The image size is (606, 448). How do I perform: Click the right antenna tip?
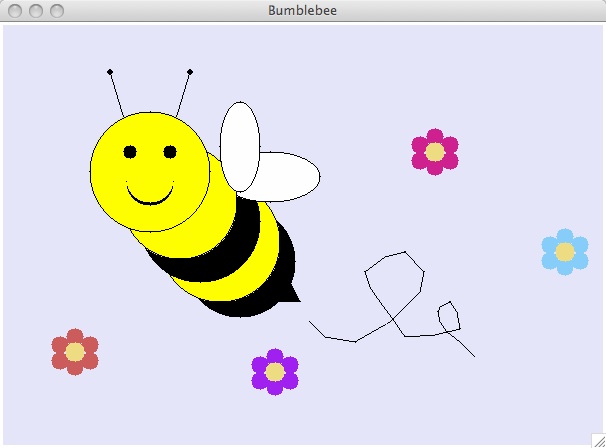coord(190,72)
